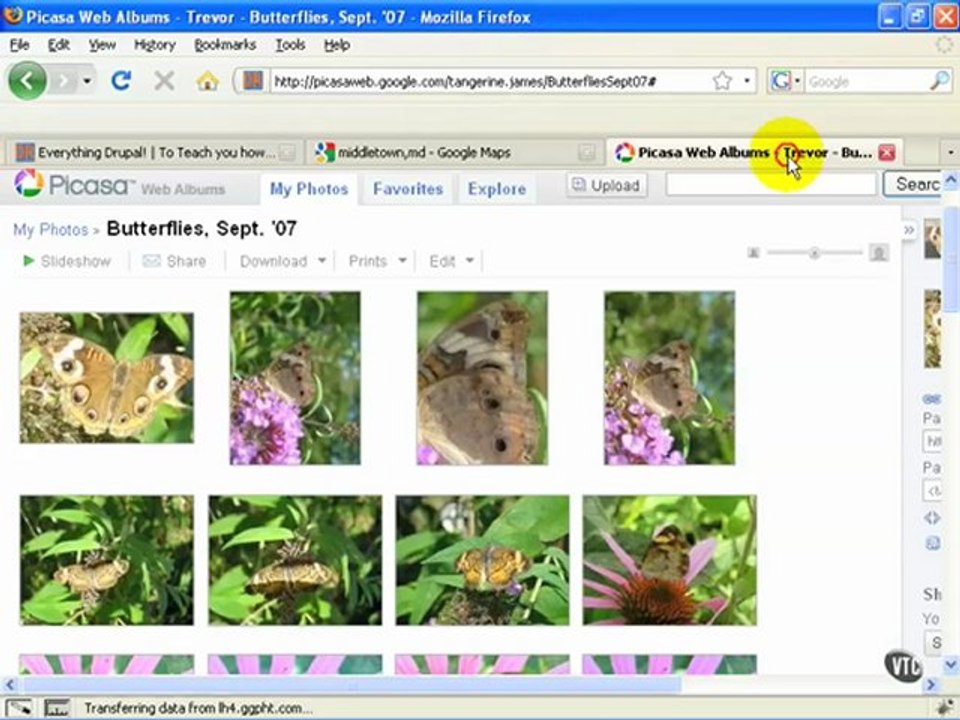Click the horizontal scrollbar left arrow
Image resolution: width=960 pixels, height=720 pixels.
(x=10, y=684)
